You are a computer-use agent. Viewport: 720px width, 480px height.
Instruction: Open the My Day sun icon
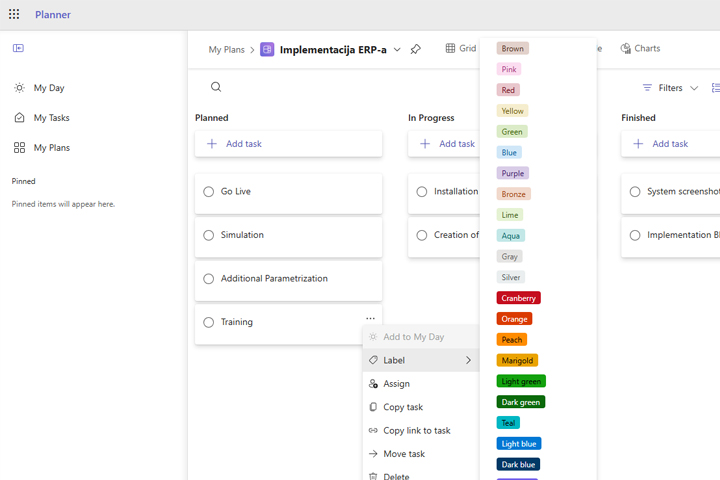[x=19, y=88]
